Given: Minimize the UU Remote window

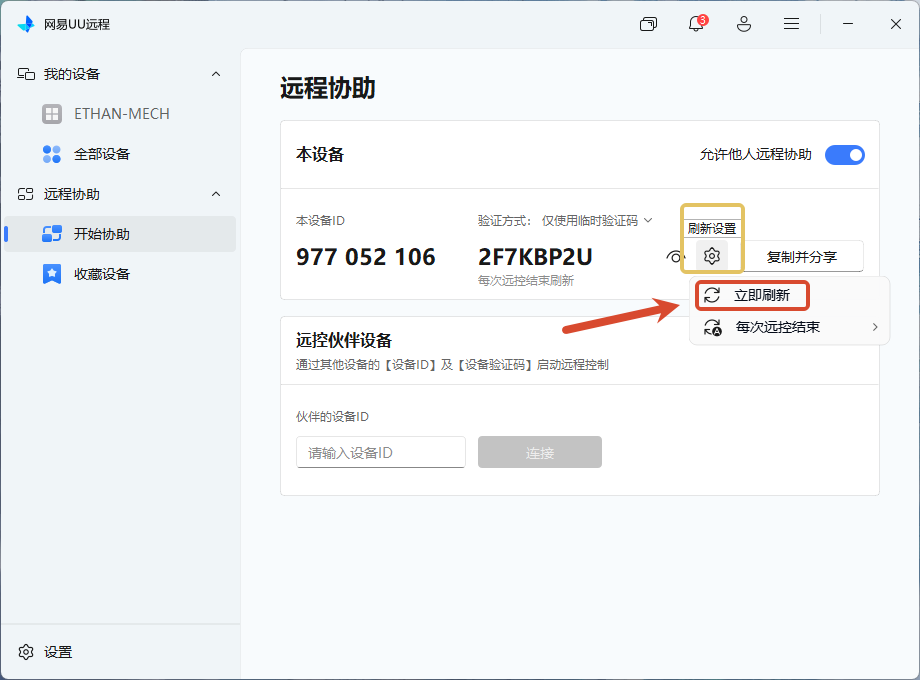Looking at the screenshot, I should tap(848, 24).
